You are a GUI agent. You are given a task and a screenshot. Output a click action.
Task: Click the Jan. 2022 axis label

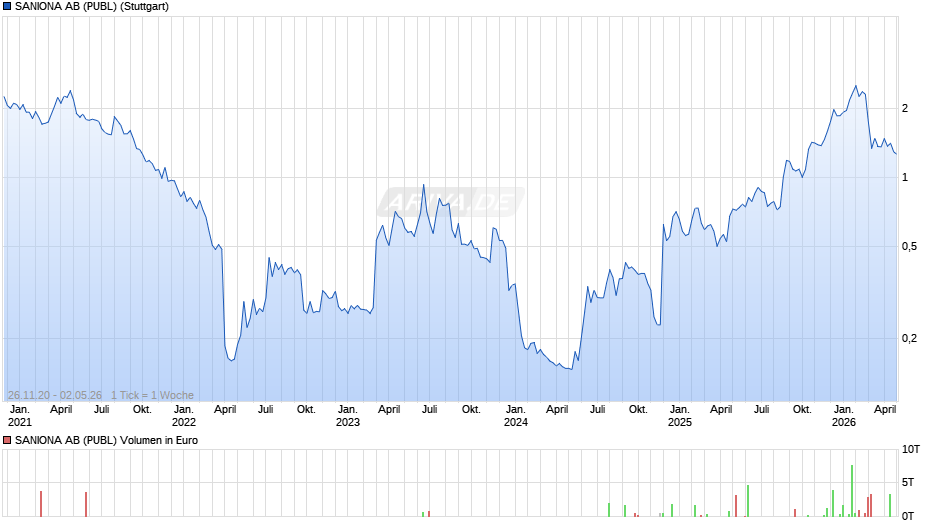pyautogui.click(x=183, y=416)
